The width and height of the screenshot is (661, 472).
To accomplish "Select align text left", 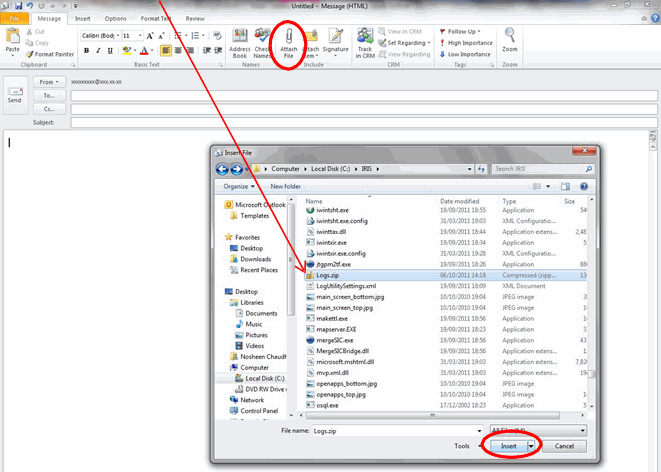I will coord(166,51).
